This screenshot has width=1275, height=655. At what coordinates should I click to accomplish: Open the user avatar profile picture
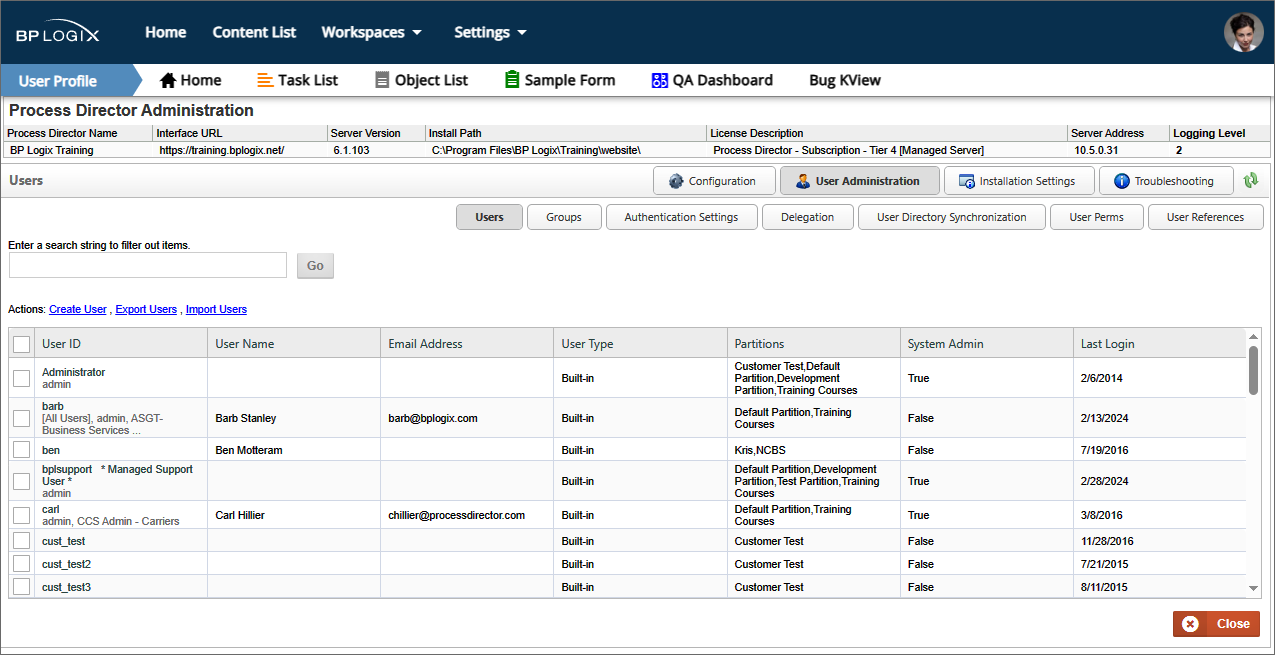(x=1243, y=32)
